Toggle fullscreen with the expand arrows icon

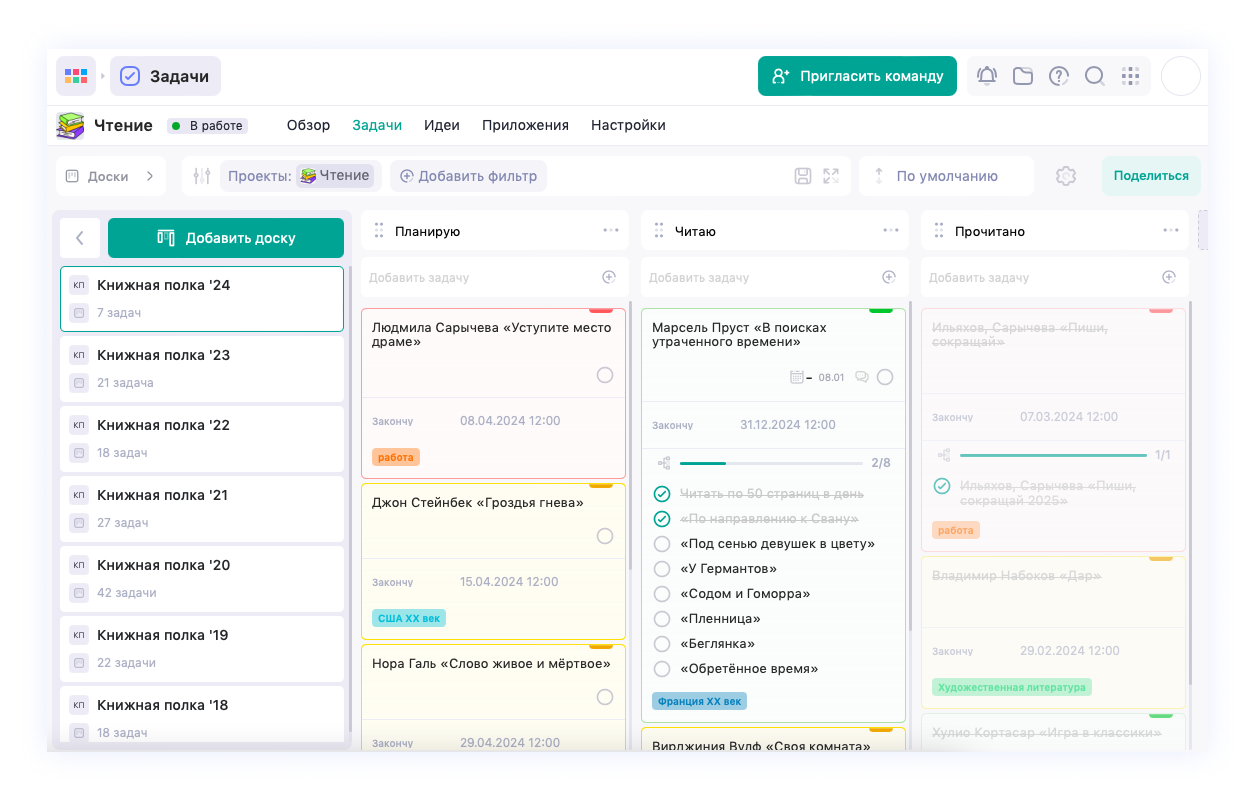pyautogui.click(x=831, y=176)
